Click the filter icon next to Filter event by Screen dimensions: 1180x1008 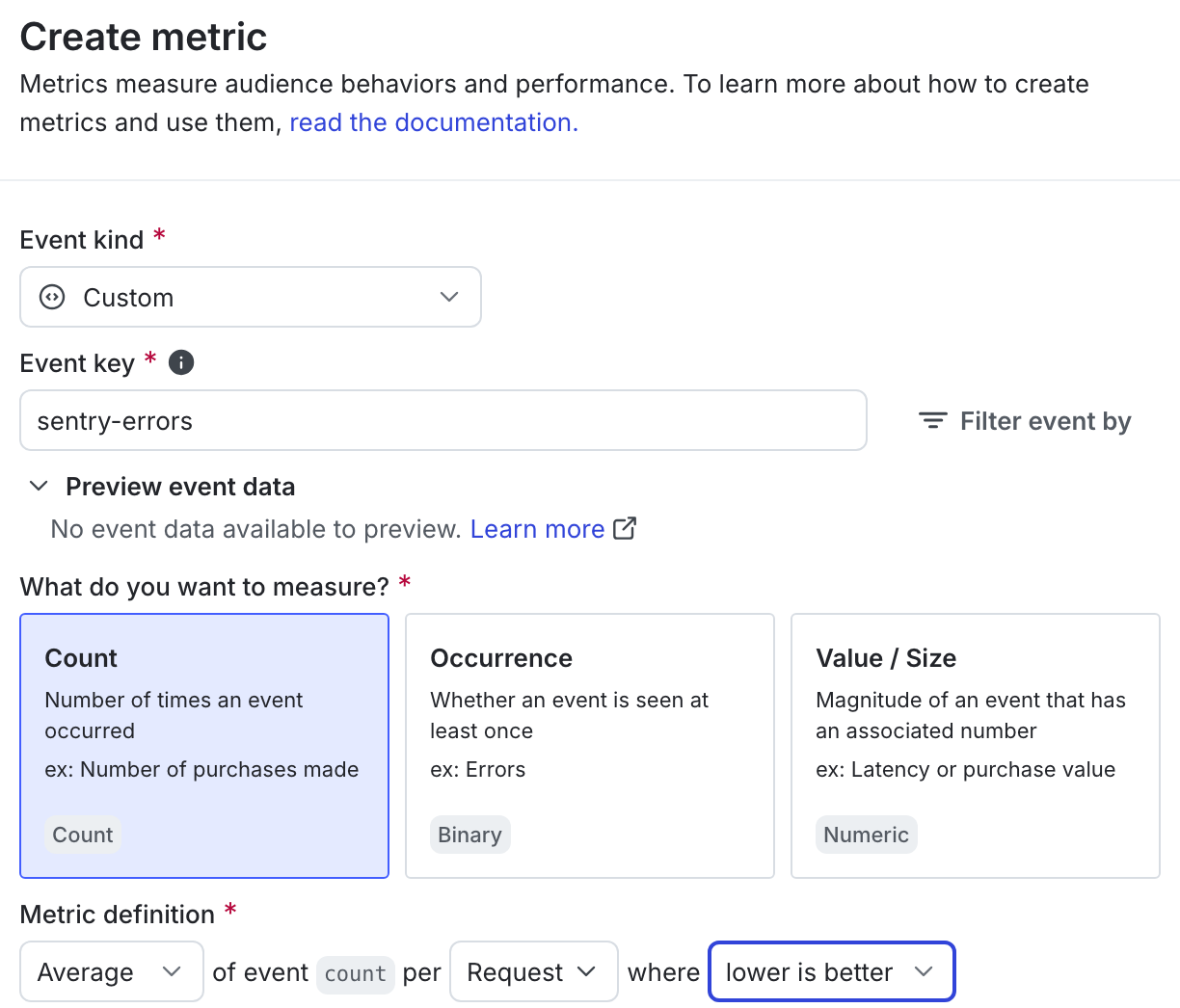931,420
